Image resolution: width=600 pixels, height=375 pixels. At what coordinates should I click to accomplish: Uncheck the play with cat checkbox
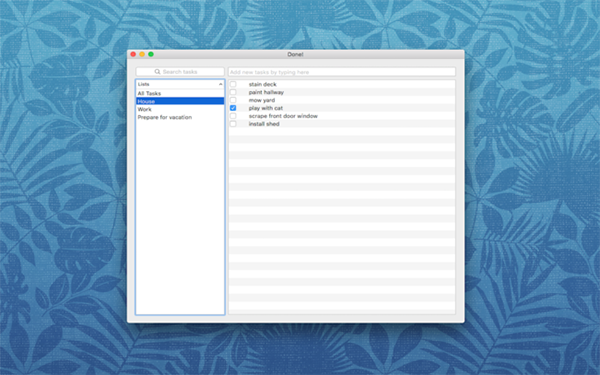pyautogui.click(x=233, y=108)
